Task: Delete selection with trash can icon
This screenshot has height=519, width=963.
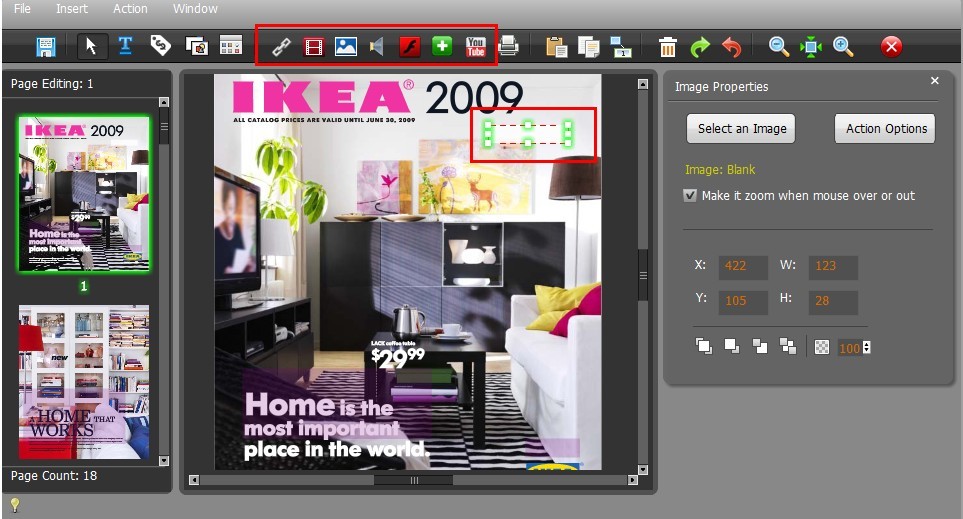Action: point(668,47)
